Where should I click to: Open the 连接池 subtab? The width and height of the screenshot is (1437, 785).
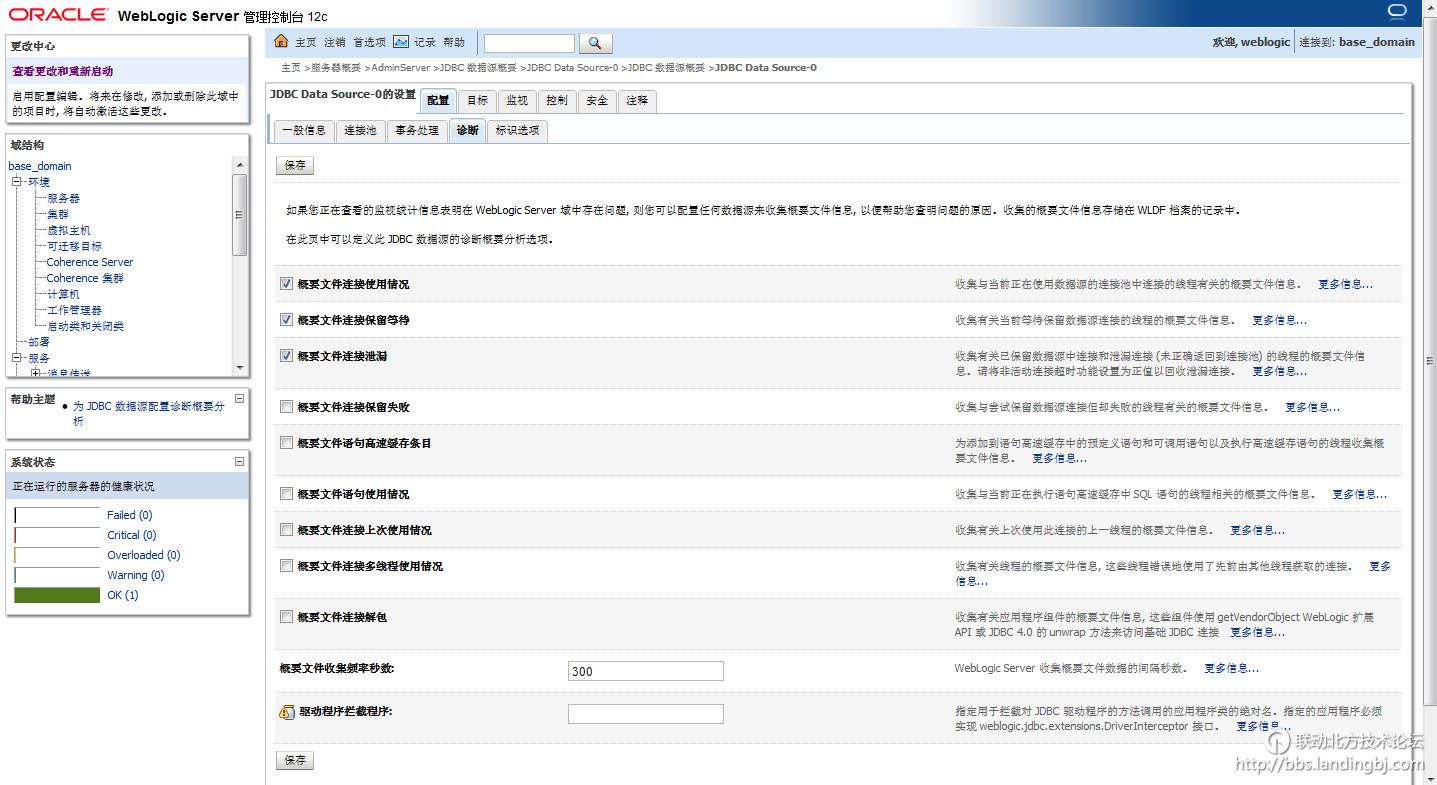point(360,130)
